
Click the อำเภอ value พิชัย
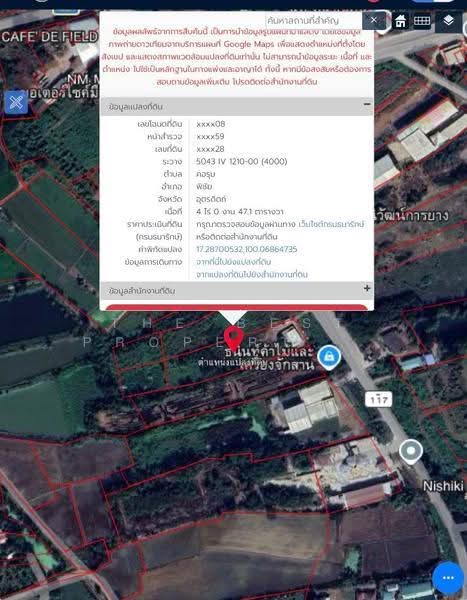[x=204, y=187]
